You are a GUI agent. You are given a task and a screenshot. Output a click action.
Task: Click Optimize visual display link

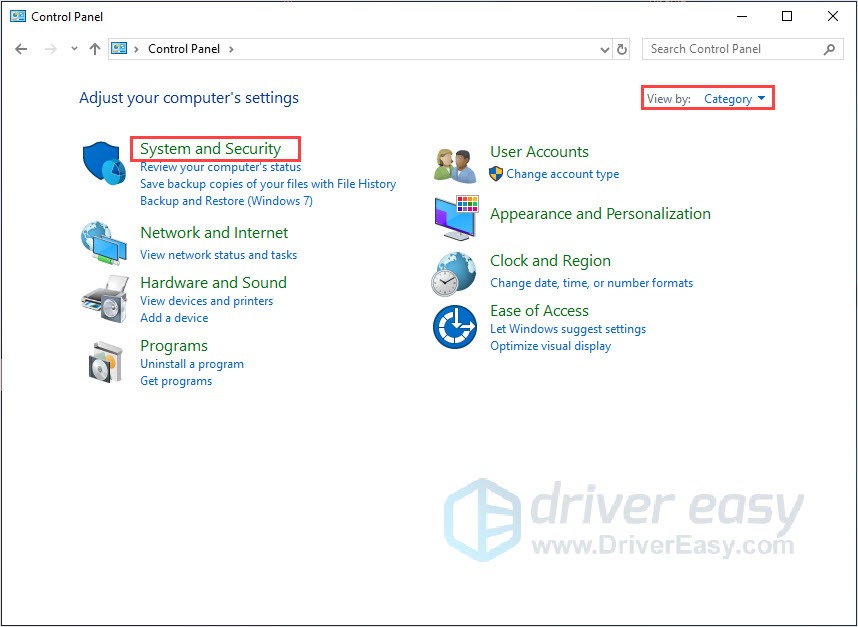(550, 346)
